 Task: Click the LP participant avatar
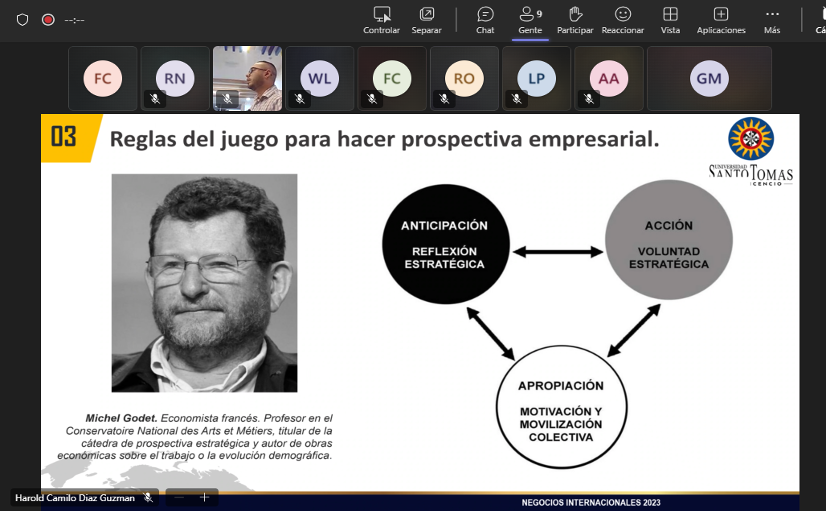click(x=536, y=78)
